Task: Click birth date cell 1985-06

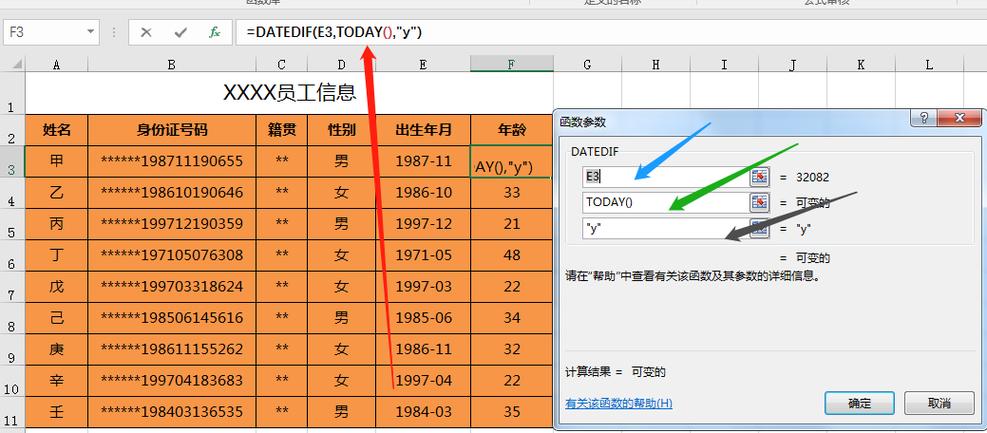Action: tap(423, 318)
